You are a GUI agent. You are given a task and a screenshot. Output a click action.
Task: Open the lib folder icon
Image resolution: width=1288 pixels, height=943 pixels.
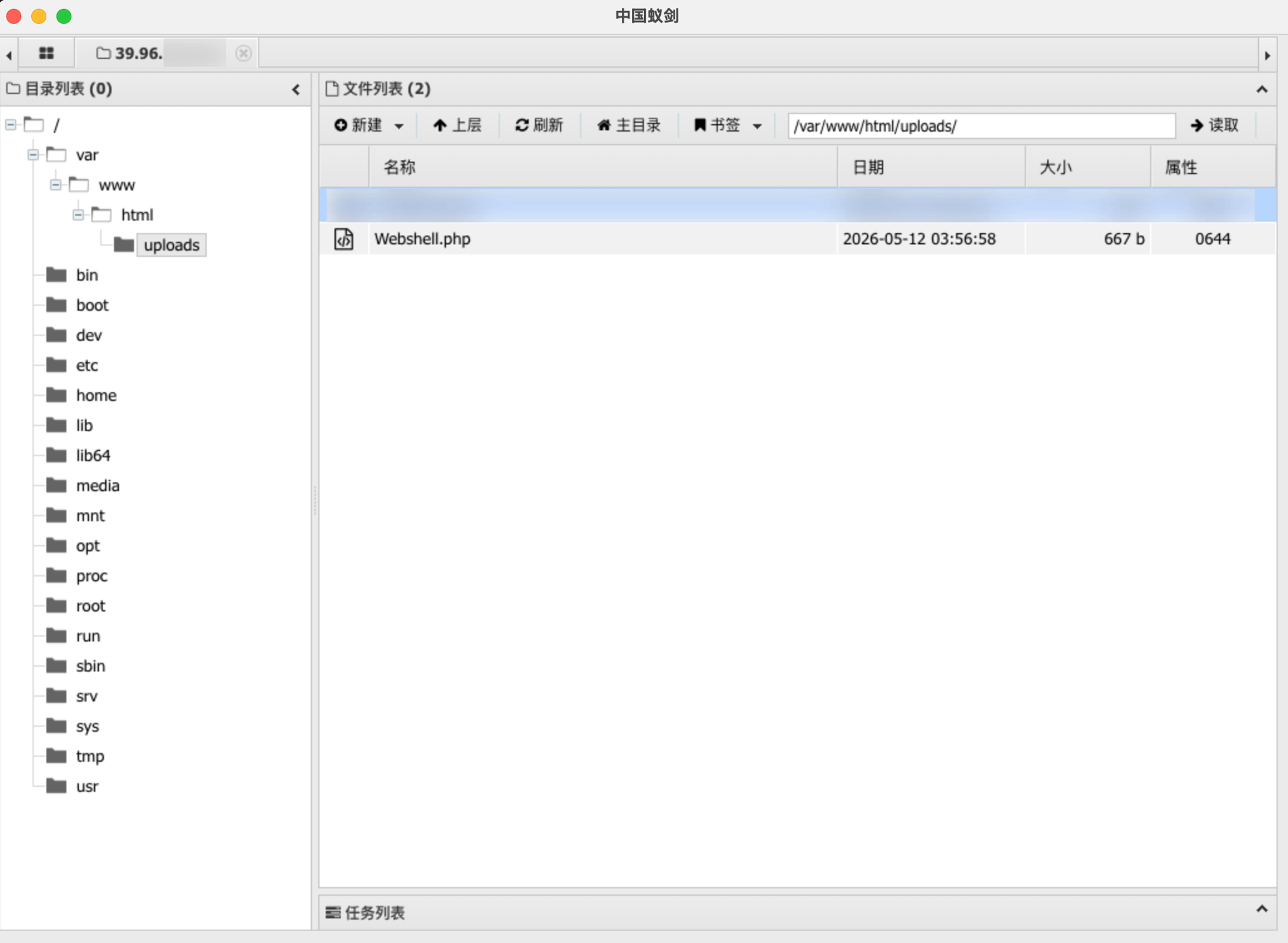(56, 425)
